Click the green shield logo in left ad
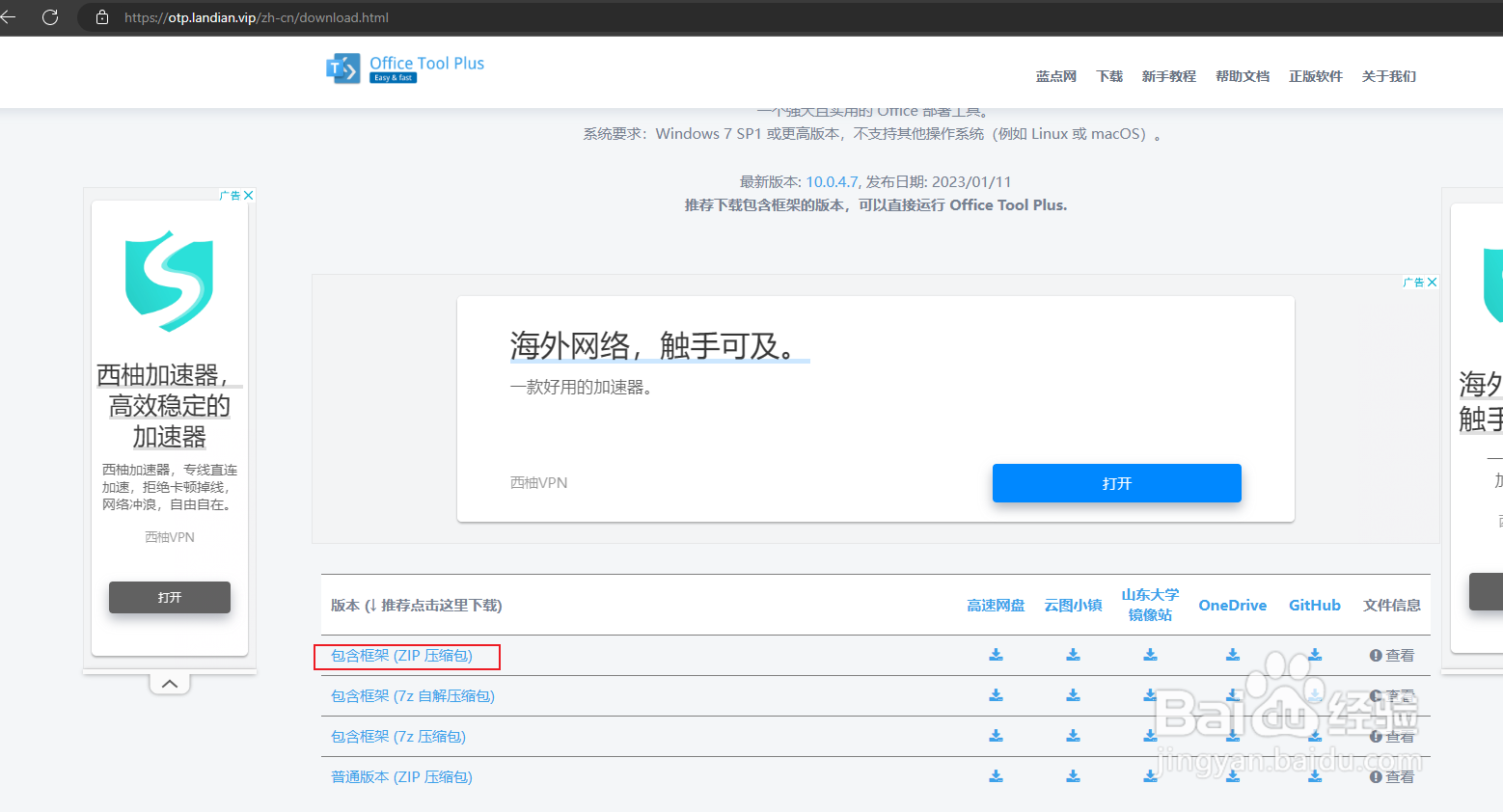Screen dimensions: 1503x812 click(170, 281)
